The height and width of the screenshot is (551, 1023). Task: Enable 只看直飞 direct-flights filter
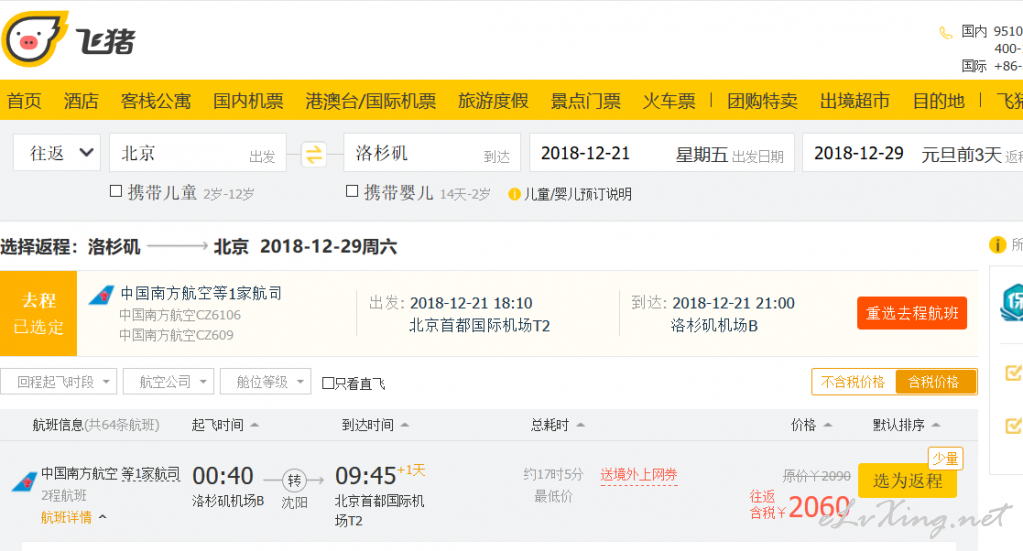328,383
